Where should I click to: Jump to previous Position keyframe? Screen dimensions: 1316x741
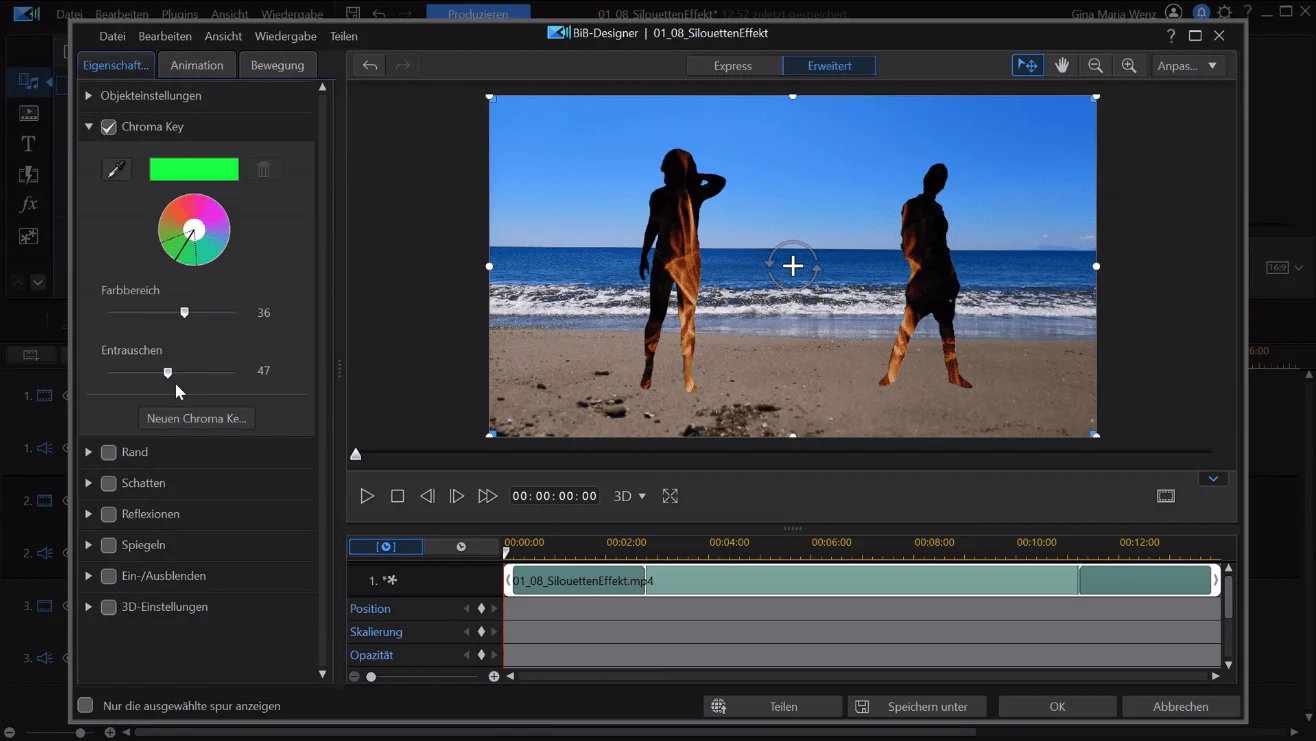pos(466,608)
